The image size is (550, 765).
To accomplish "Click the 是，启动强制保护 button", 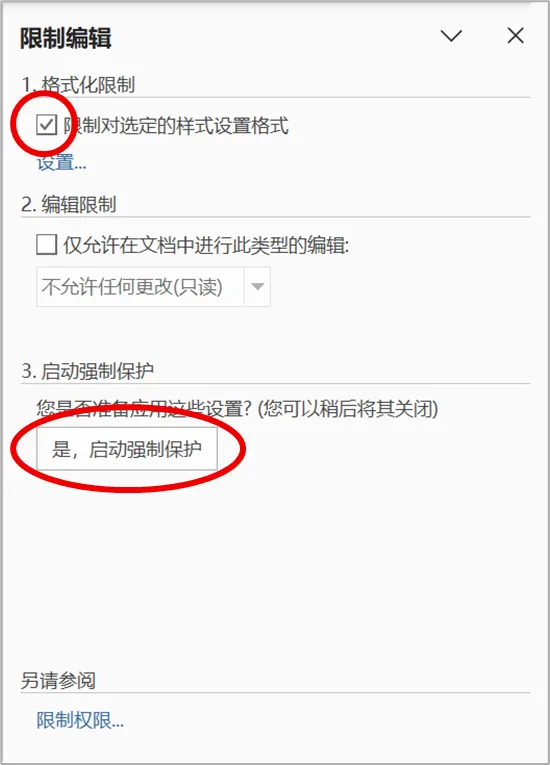I will point(127,449).
